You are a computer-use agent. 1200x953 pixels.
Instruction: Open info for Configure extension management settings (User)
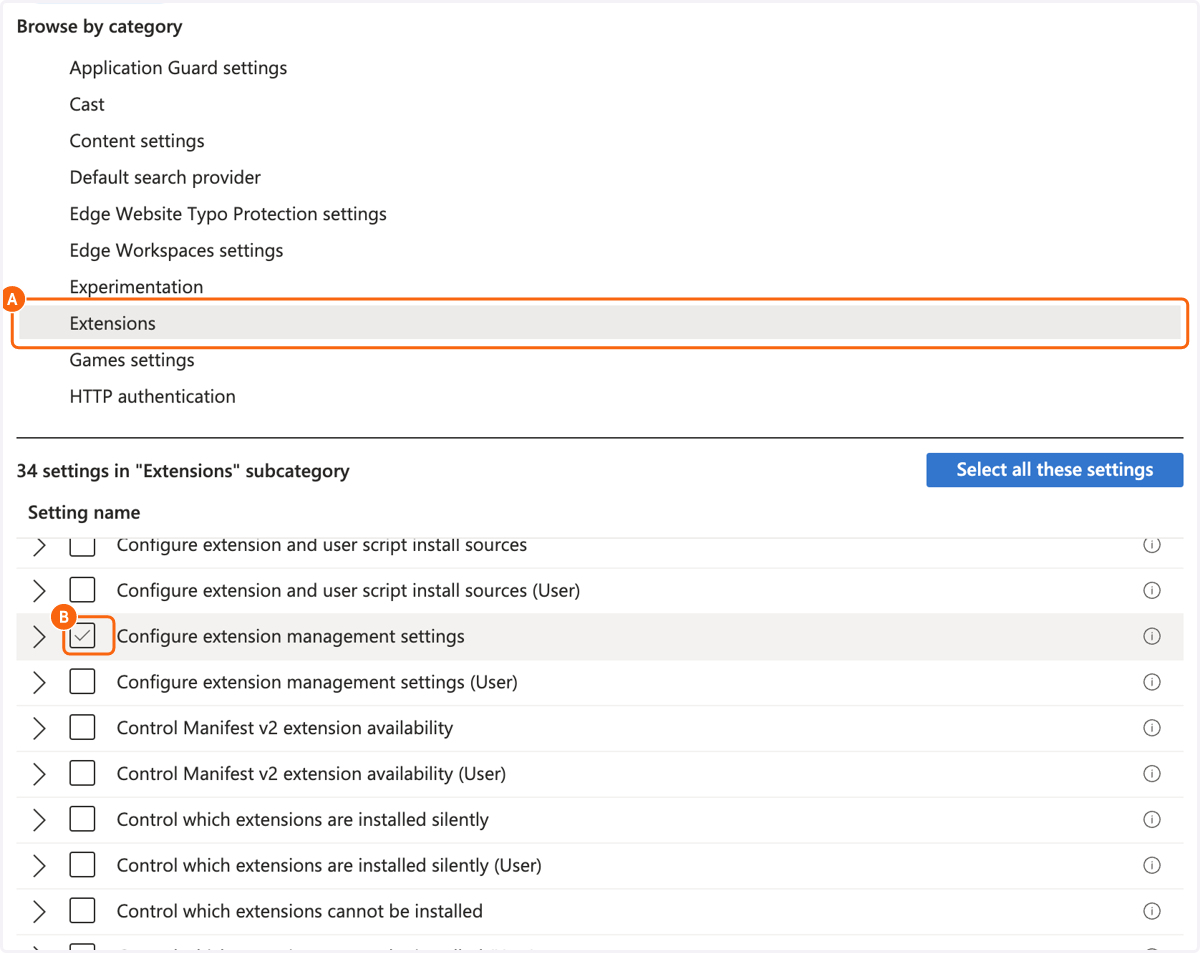pos(1152,683)
